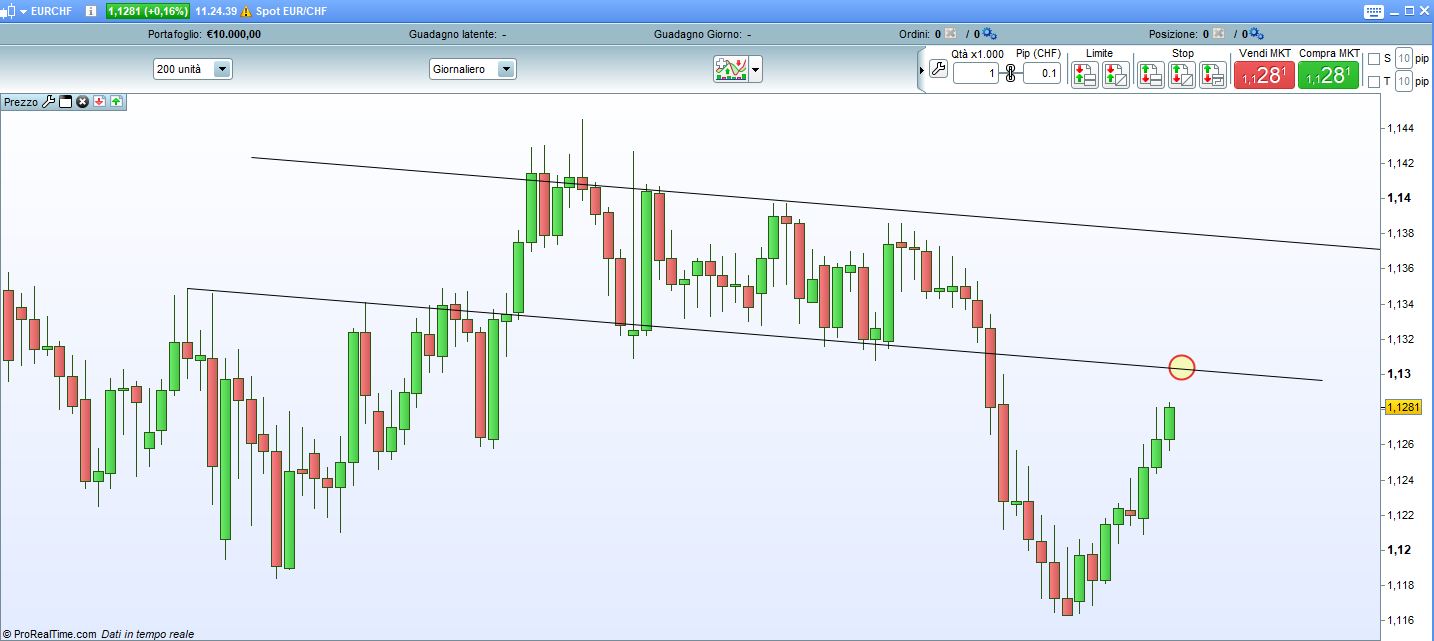Screen dimensions: 1434x641
Task: Click the Prezzo panel label
Action: pos(21,102)
